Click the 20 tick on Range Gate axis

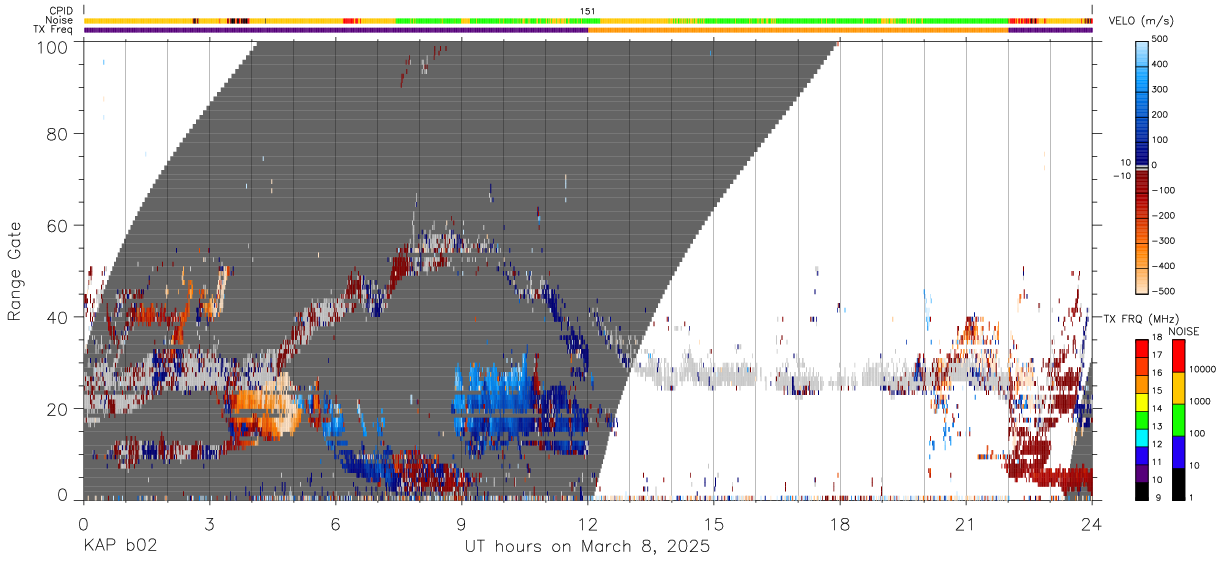(x=58, y=409)
